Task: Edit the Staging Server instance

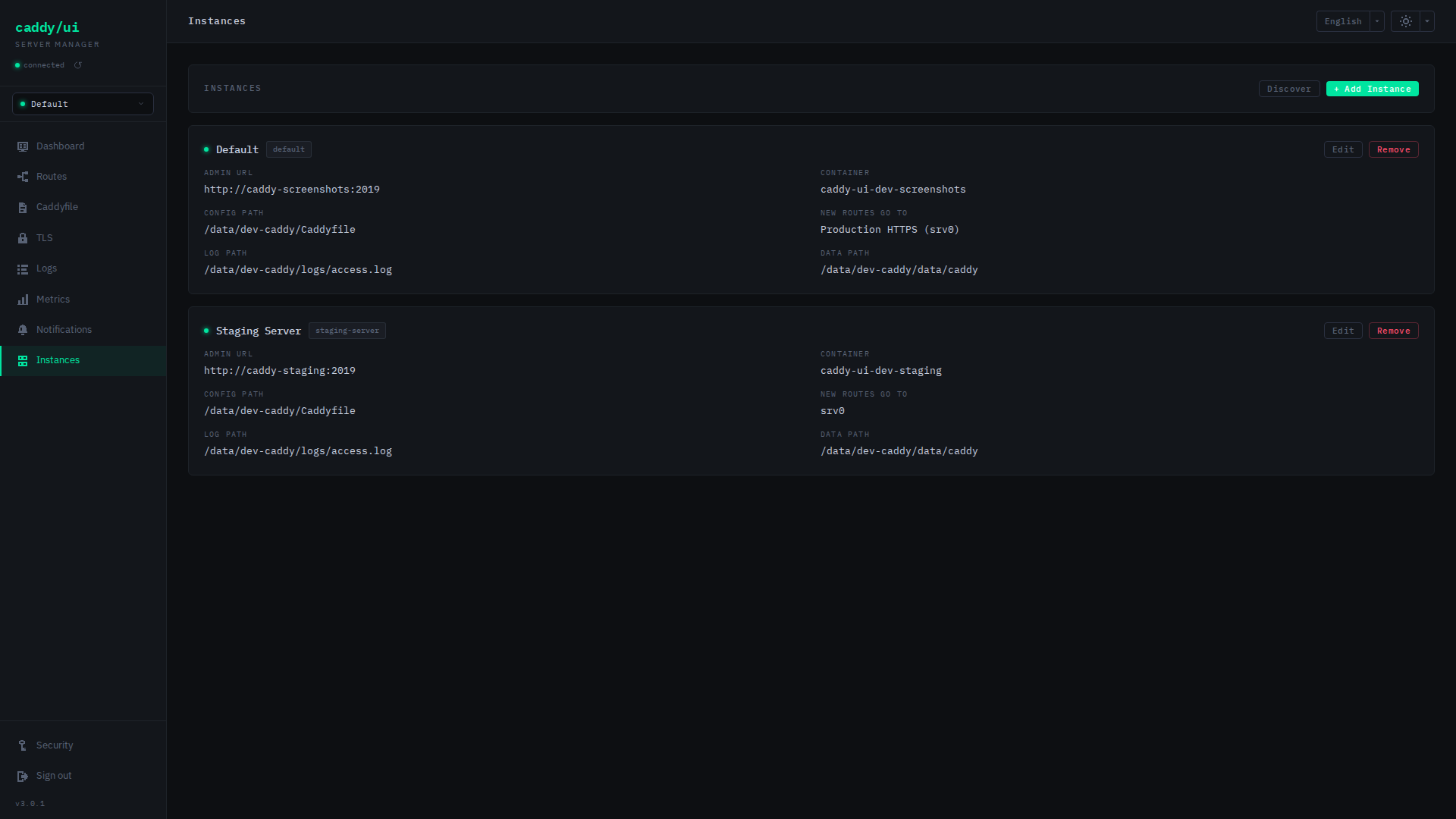Action: point(1343,331)
